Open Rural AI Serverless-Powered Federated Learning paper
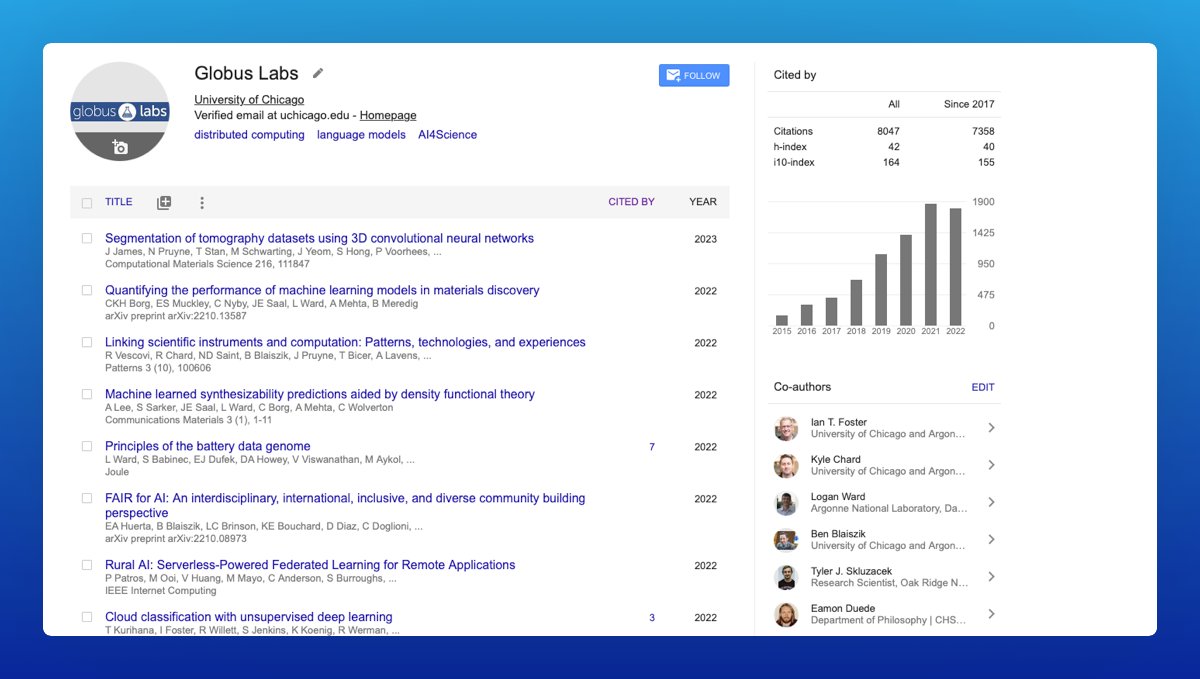The image size is (1200, 679). pyautogui.click(x=310, y=565)
